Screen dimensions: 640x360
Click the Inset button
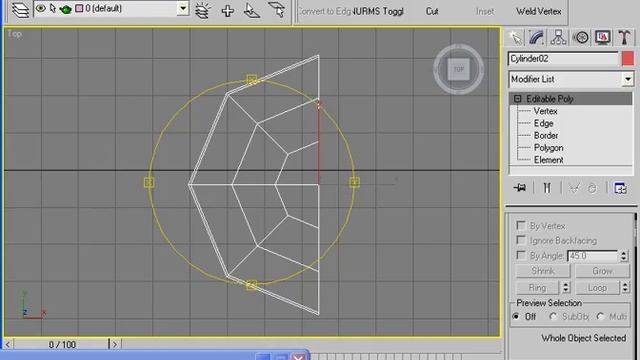click(484, 11)
